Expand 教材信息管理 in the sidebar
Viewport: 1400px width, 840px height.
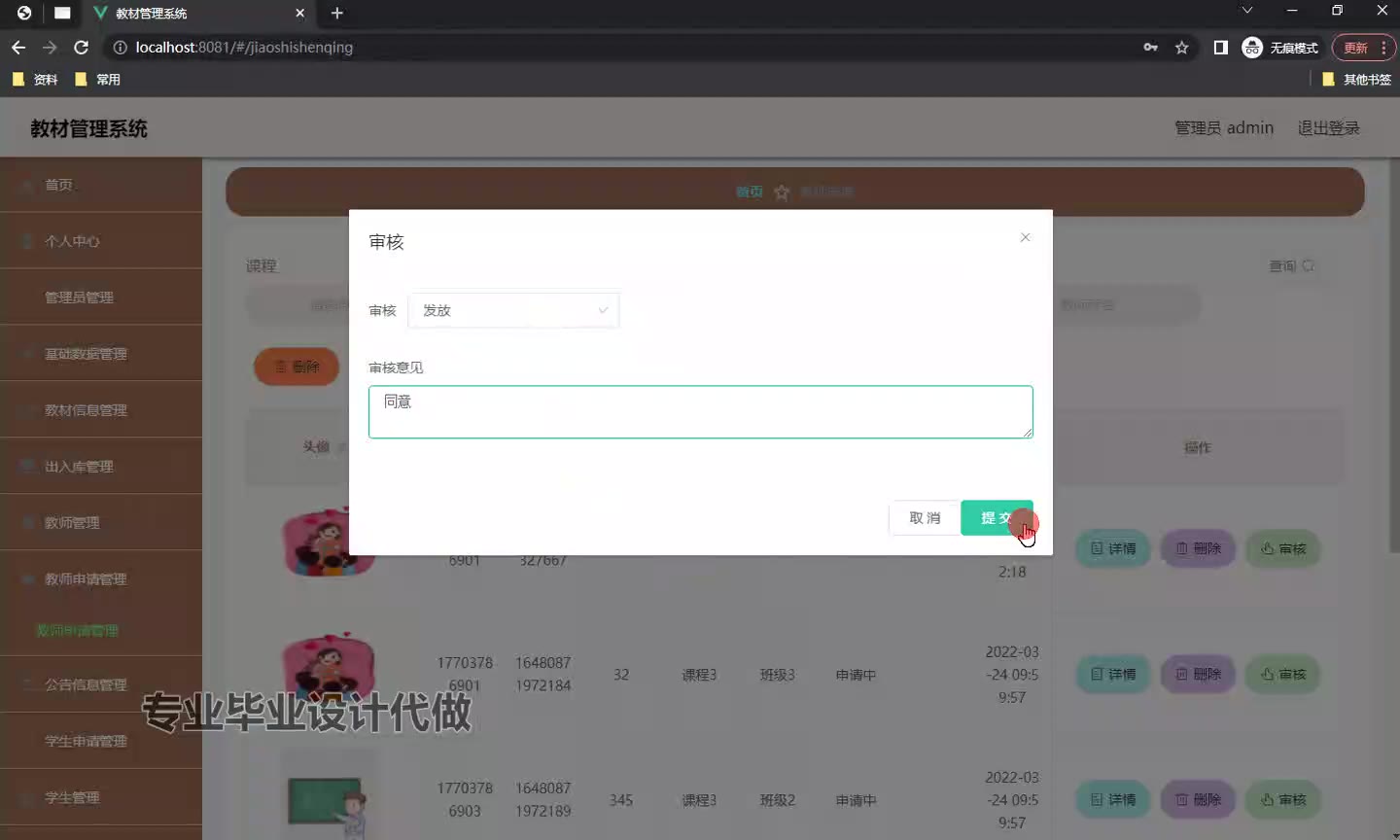point(101,410)
